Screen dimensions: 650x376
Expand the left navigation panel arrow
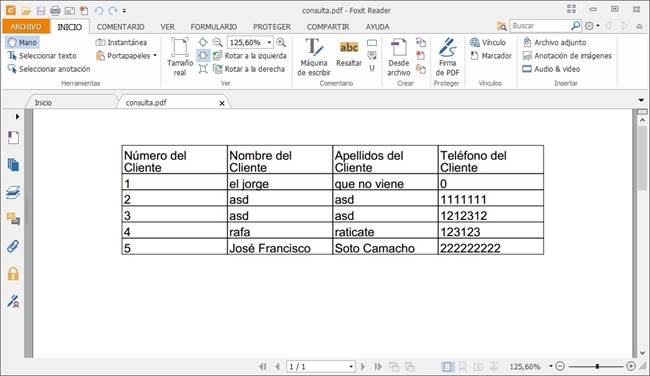(x=17, y=117)
